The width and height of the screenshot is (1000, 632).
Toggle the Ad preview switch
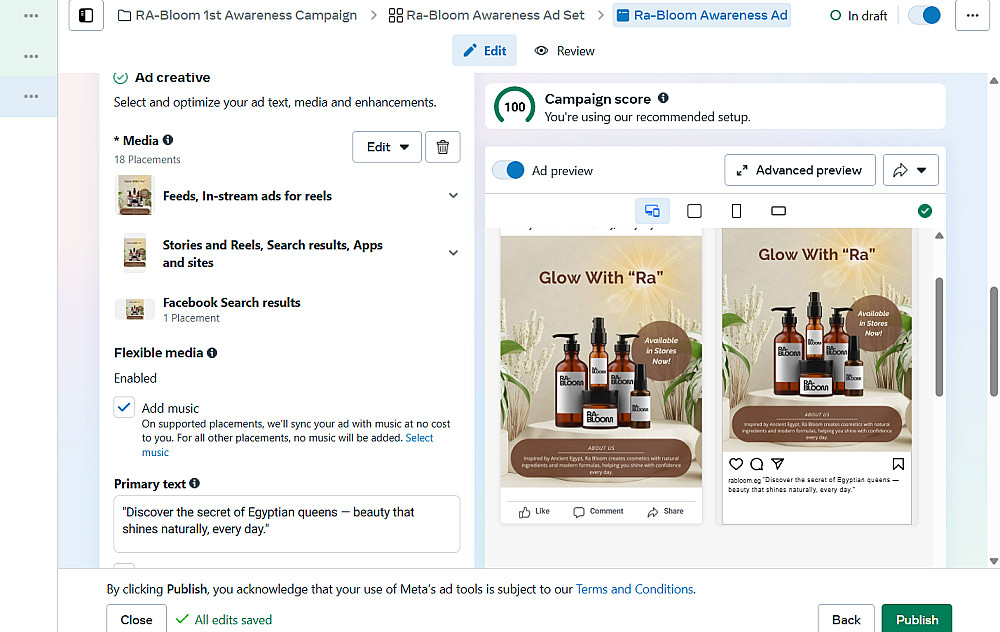[509, 170]
